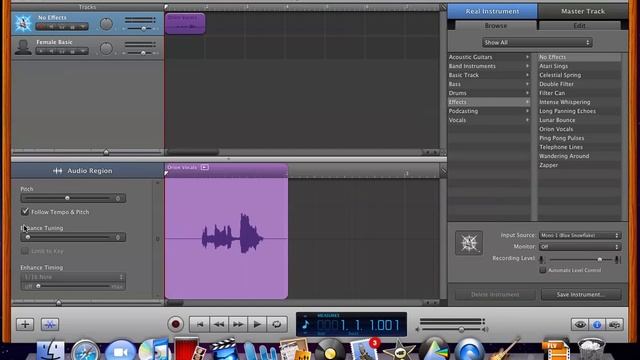Open Finder from the Dock

tap(51, 350)
